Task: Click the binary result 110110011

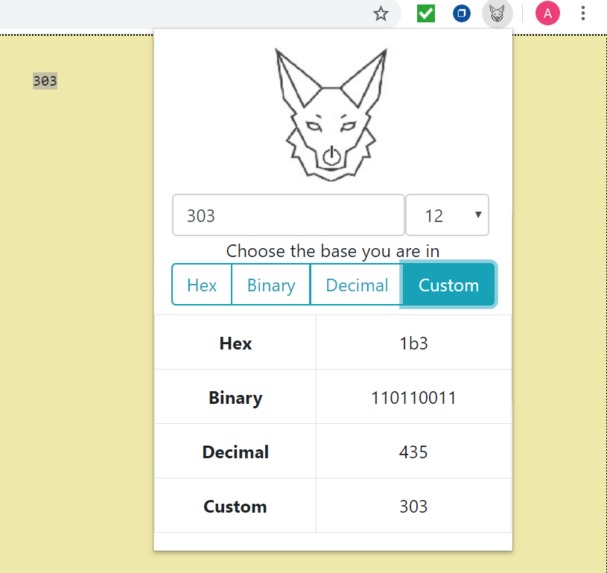Action: click(413, 398)
